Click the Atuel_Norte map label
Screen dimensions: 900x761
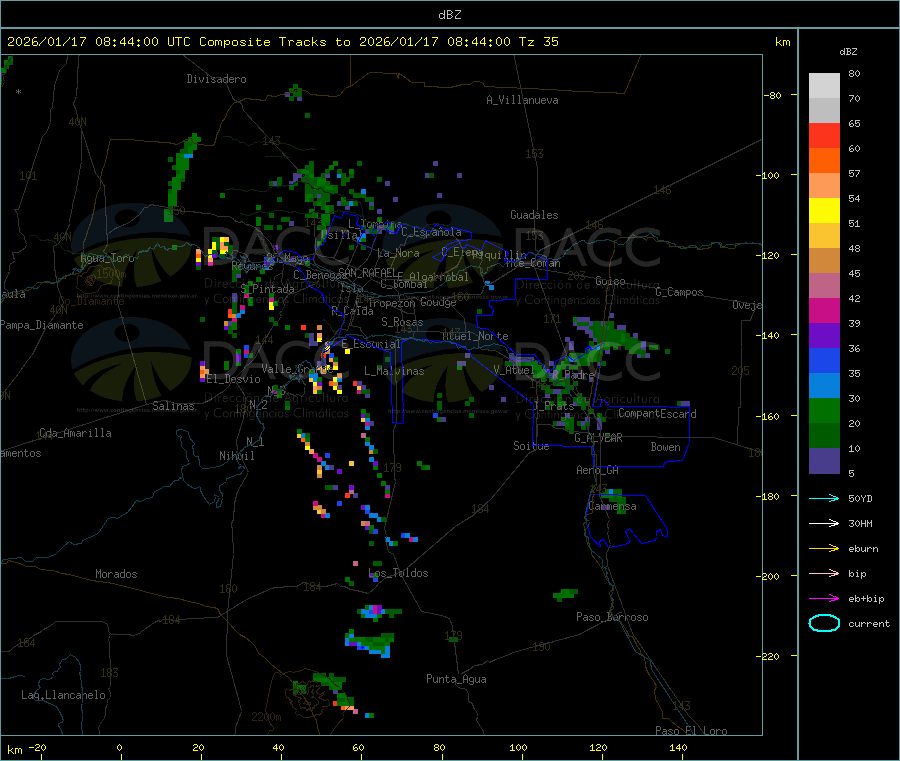pyautogui.click(x=475, y=336)
